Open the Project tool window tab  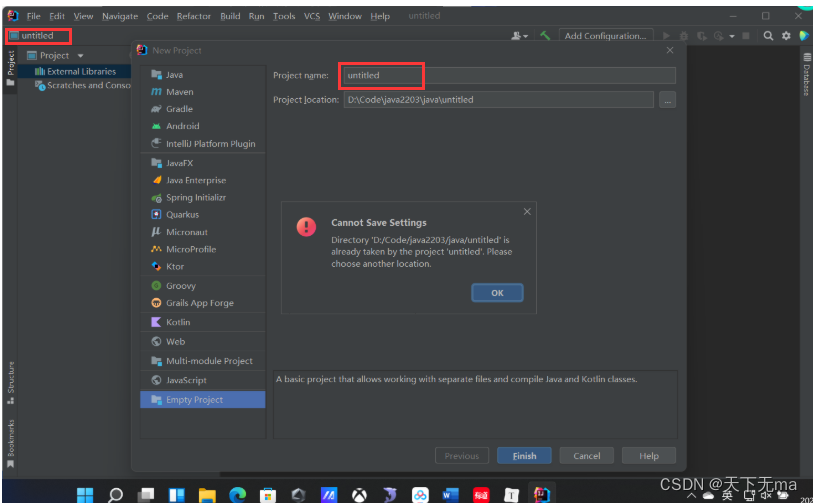(10, 68)
